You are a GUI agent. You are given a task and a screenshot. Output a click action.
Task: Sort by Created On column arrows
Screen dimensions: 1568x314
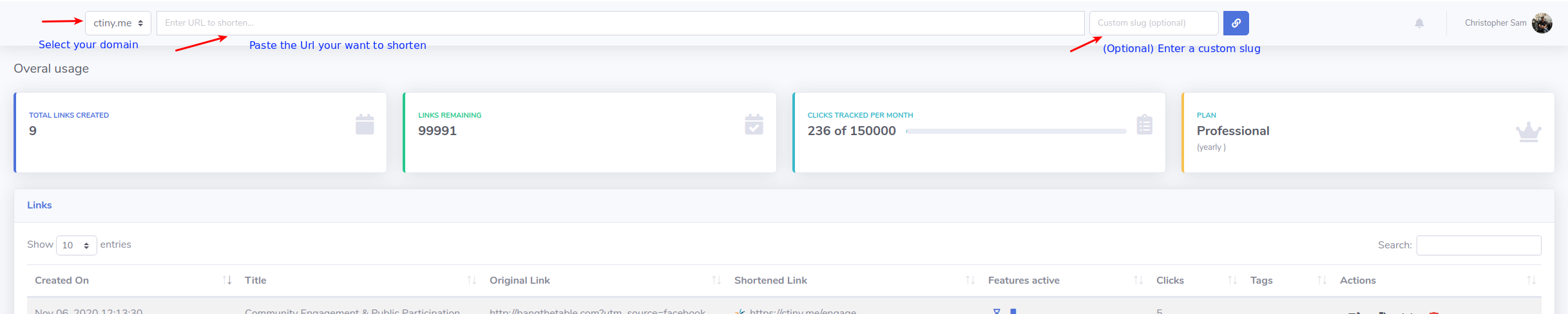tap(227, 280)
